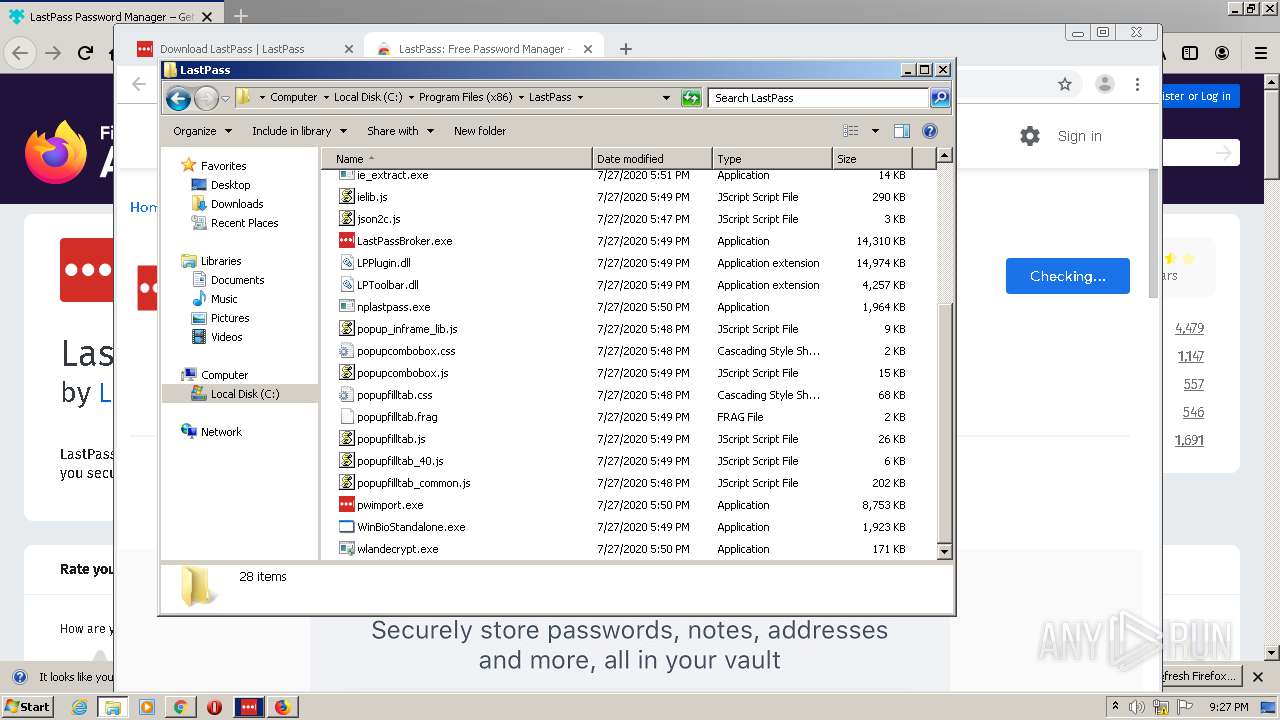The image size is (1280, 720).
Task: Expand arrow after Computer in breadcrumb
Action: (x=326, y=98)
